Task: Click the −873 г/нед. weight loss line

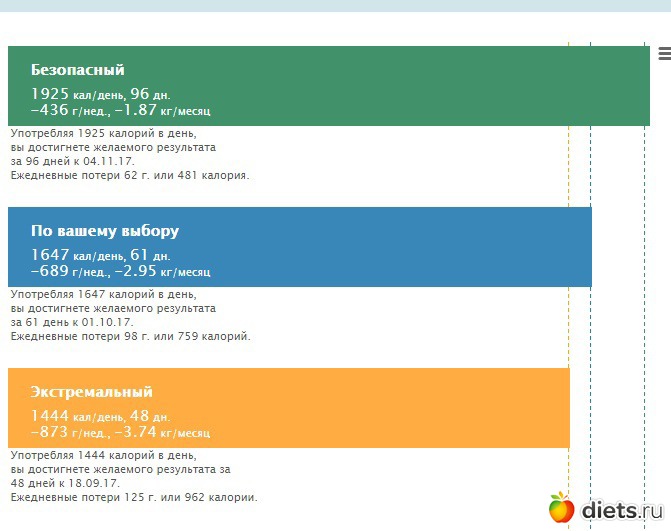Action: pos(120,433)
